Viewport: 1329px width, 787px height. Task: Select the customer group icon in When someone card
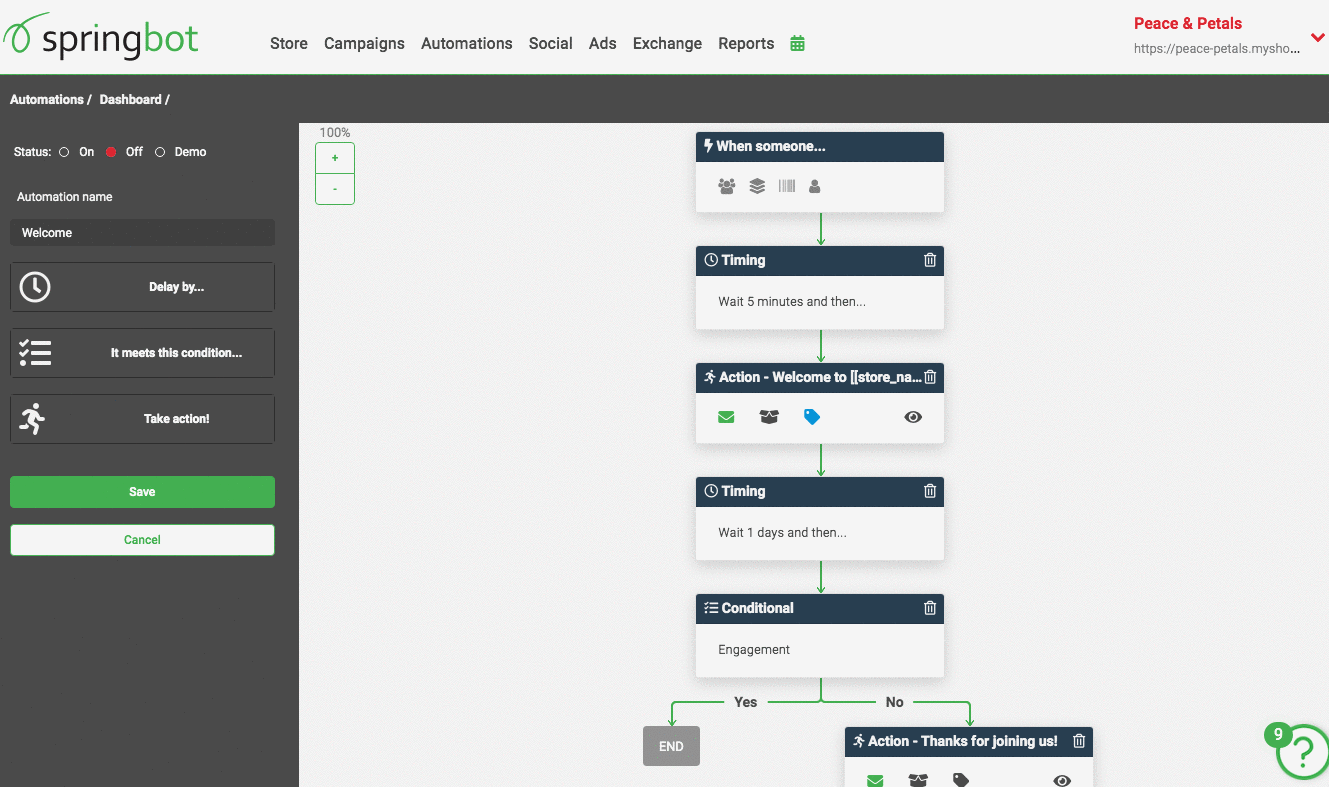(727, 186)
